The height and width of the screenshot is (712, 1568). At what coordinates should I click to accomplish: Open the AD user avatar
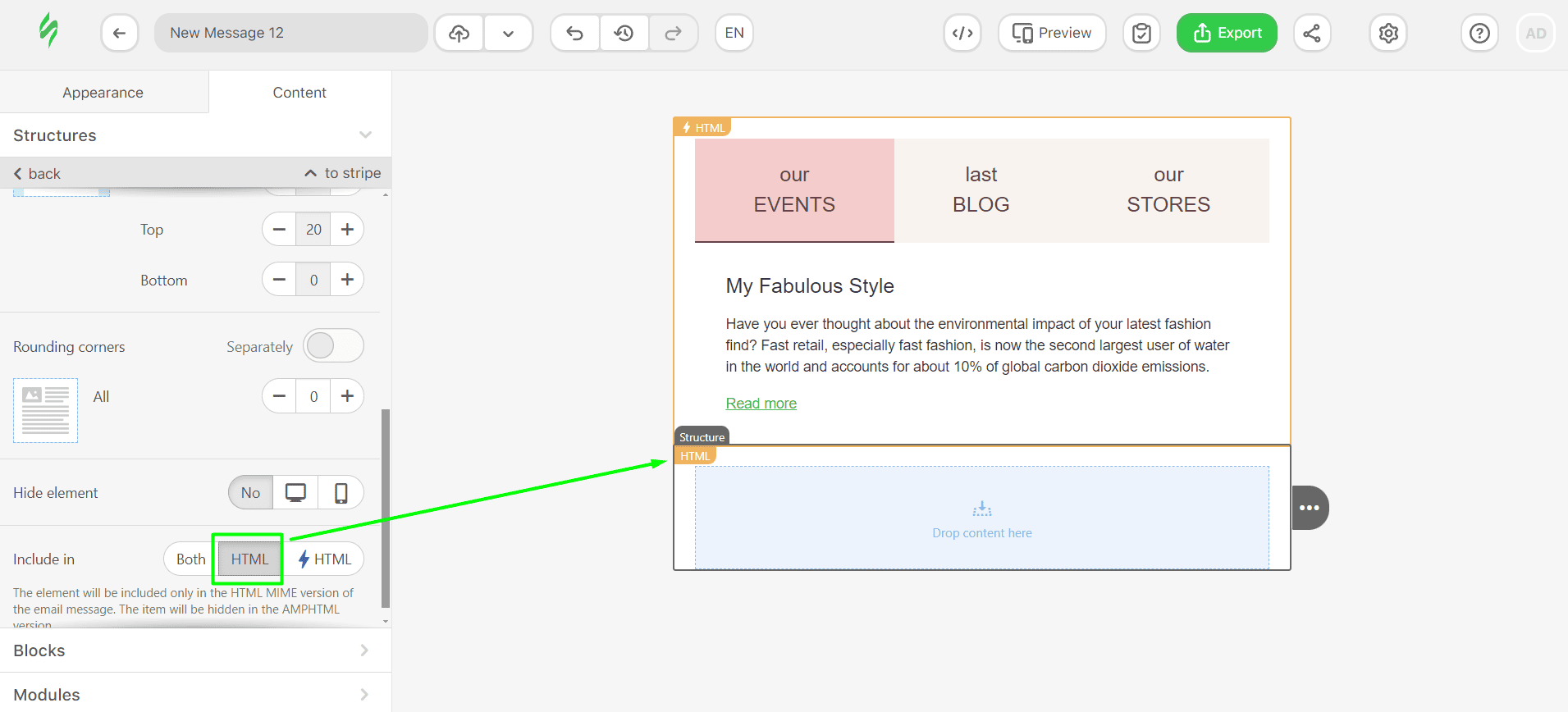click(x=1536, y=33)
